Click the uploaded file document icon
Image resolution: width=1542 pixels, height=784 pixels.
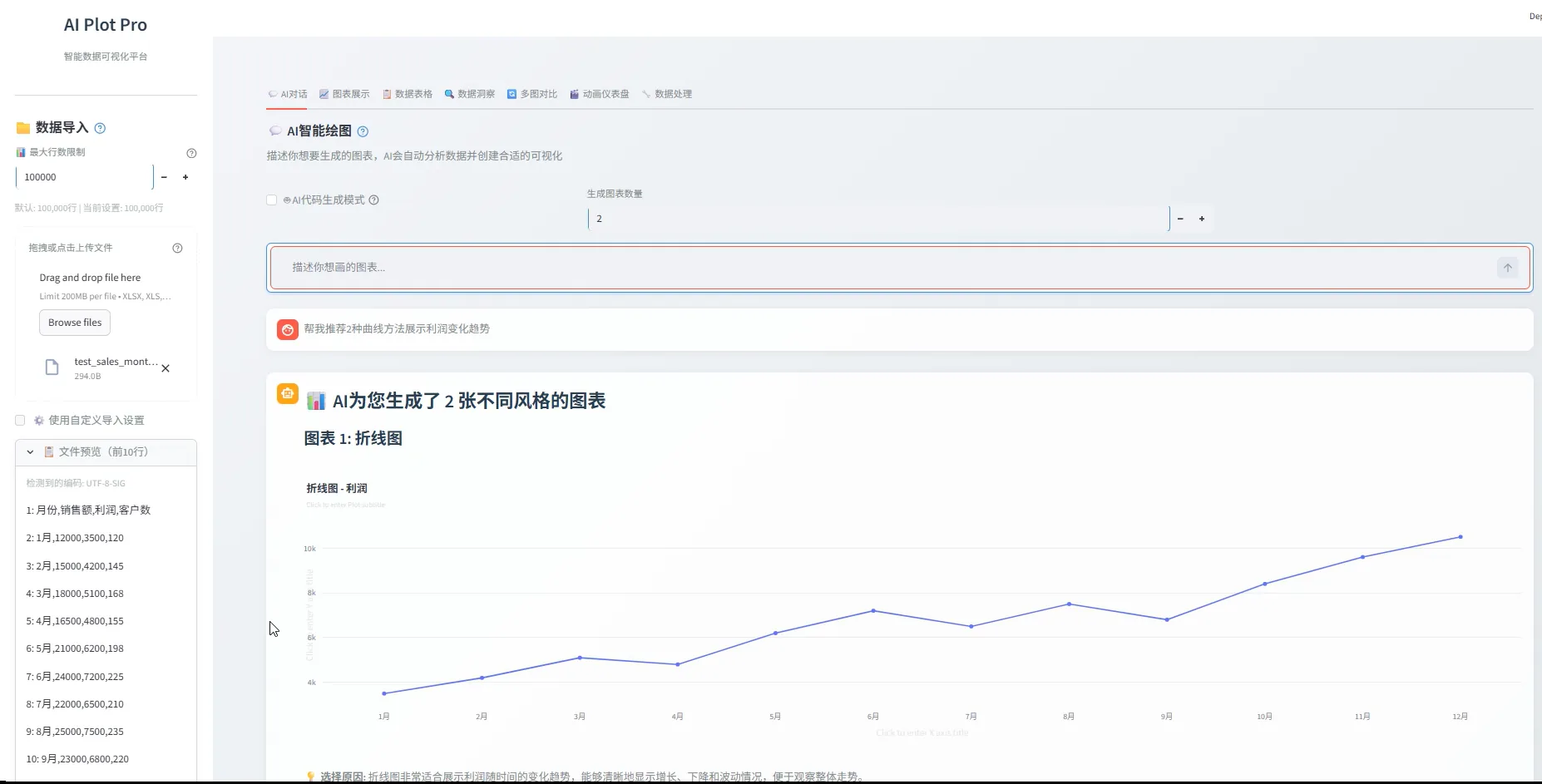click(x=52, y=367)
